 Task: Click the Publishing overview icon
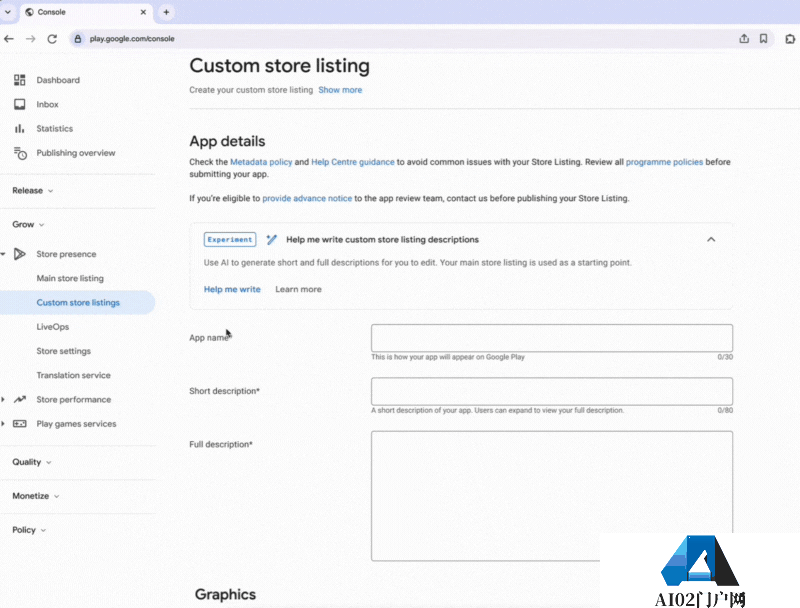(20, 153)
